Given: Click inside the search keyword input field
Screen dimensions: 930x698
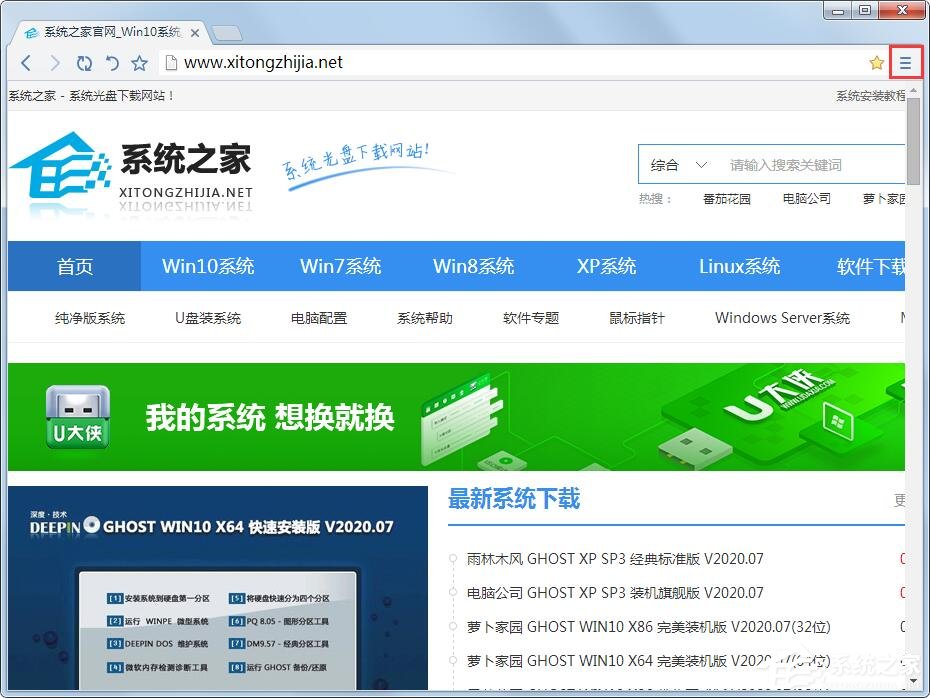Looking at the screenshot, I should (x=790, y=164).
